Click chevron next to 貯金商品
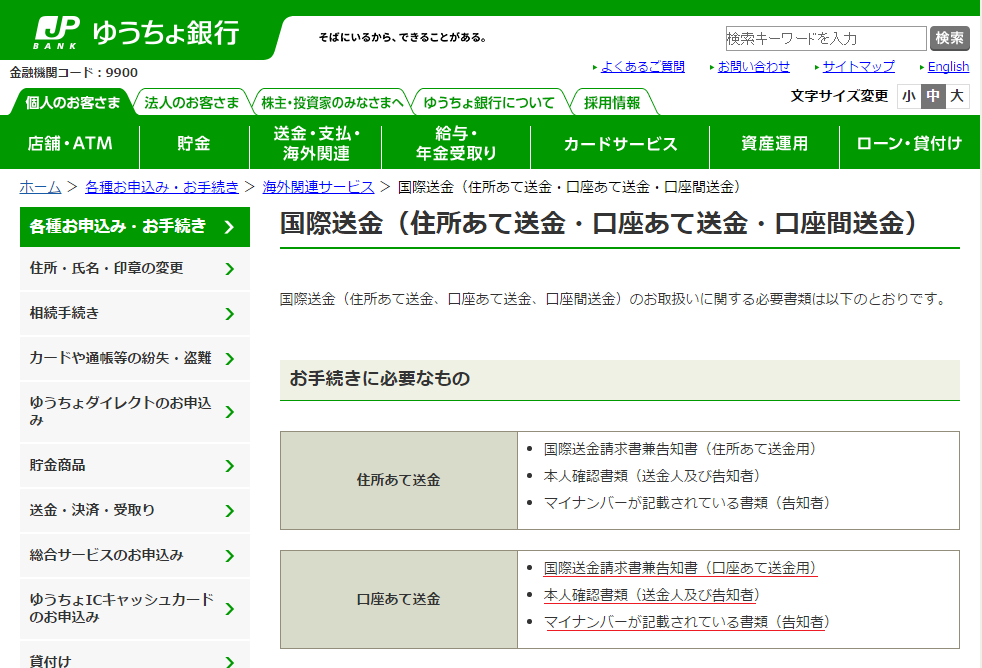 (230, 466)
